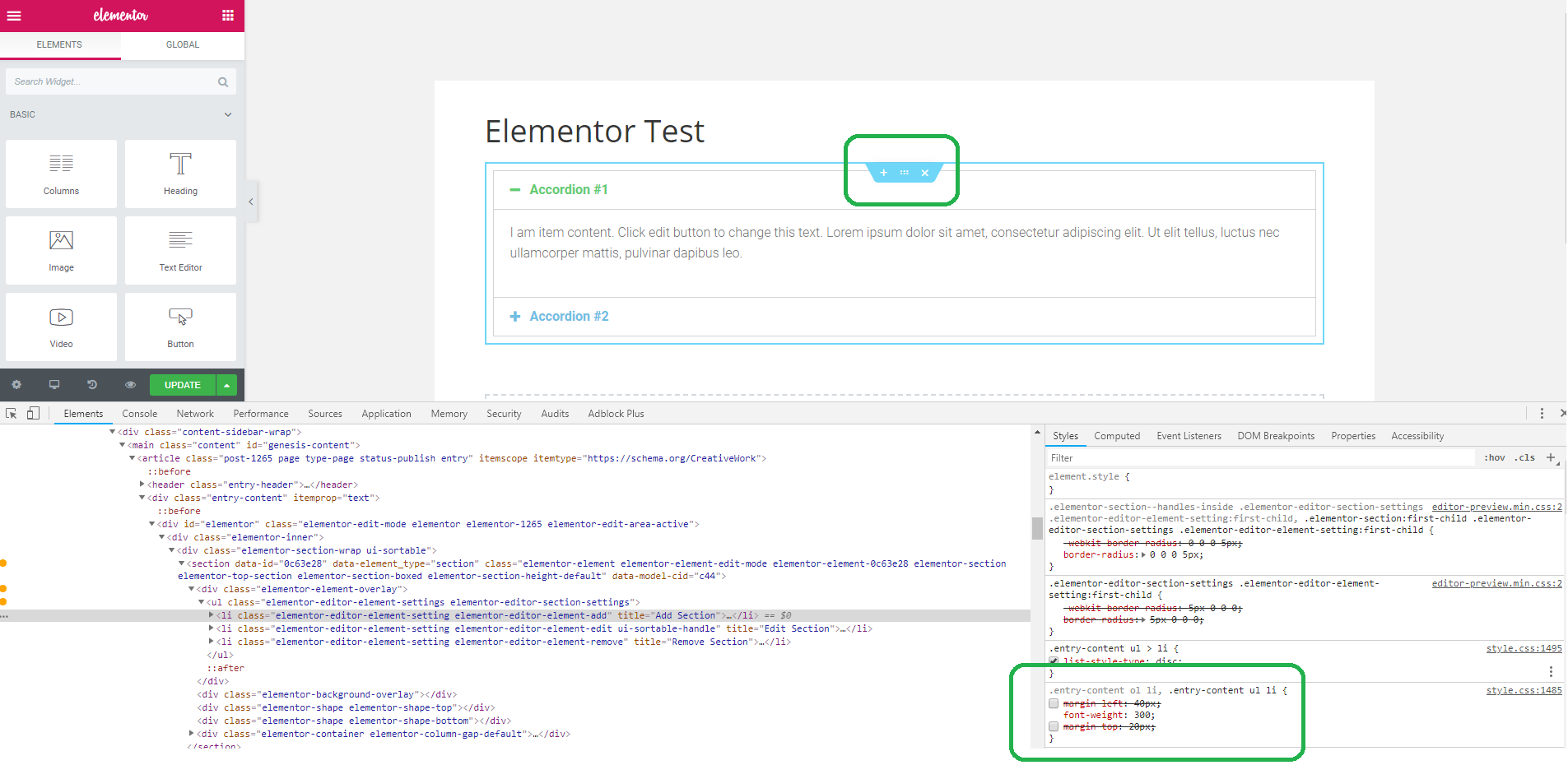Expand the elementor-container div node
The height and width of the screenshot is (765, 1568).
click(192, 734)
